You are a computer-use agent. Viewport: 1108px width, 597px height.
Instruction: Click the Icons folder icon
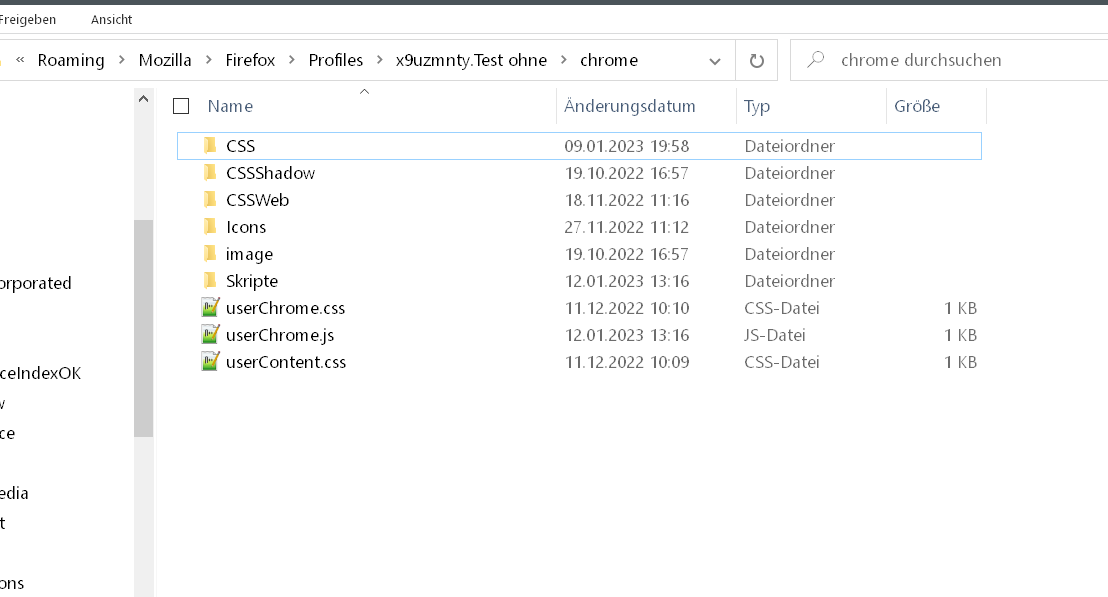point(210,227)
